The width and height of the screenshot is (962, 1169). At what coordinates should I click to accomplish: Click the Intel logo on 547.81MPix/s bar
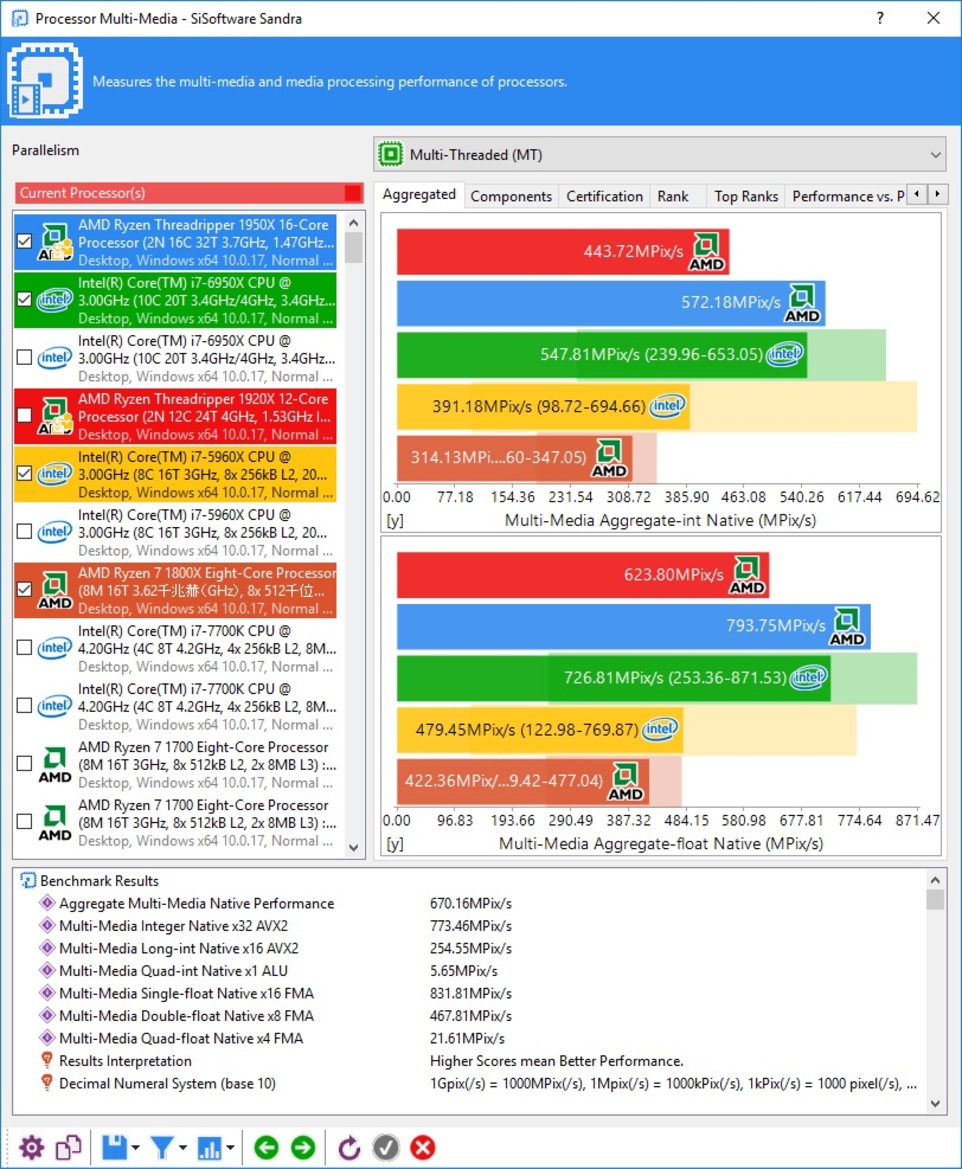[786, 353]
